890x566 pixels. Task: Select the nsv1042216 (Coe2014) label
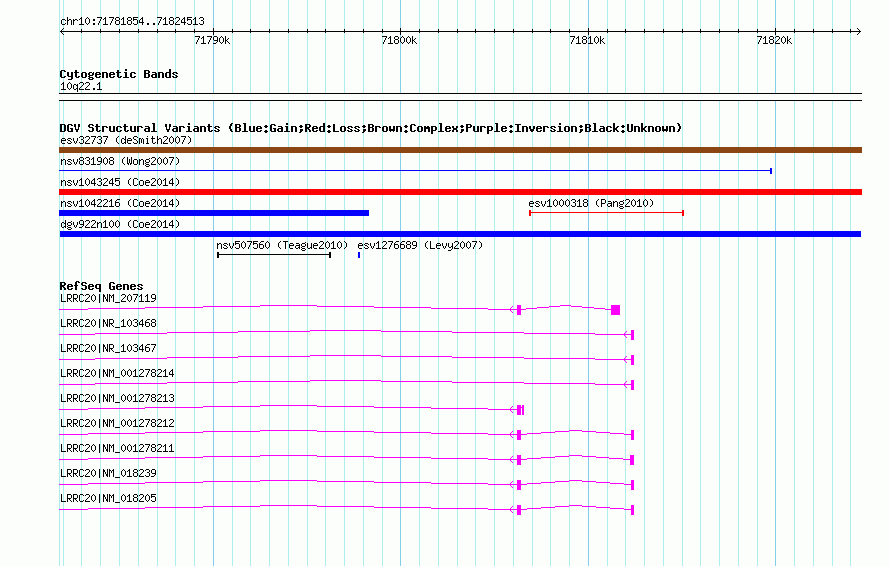120,203
